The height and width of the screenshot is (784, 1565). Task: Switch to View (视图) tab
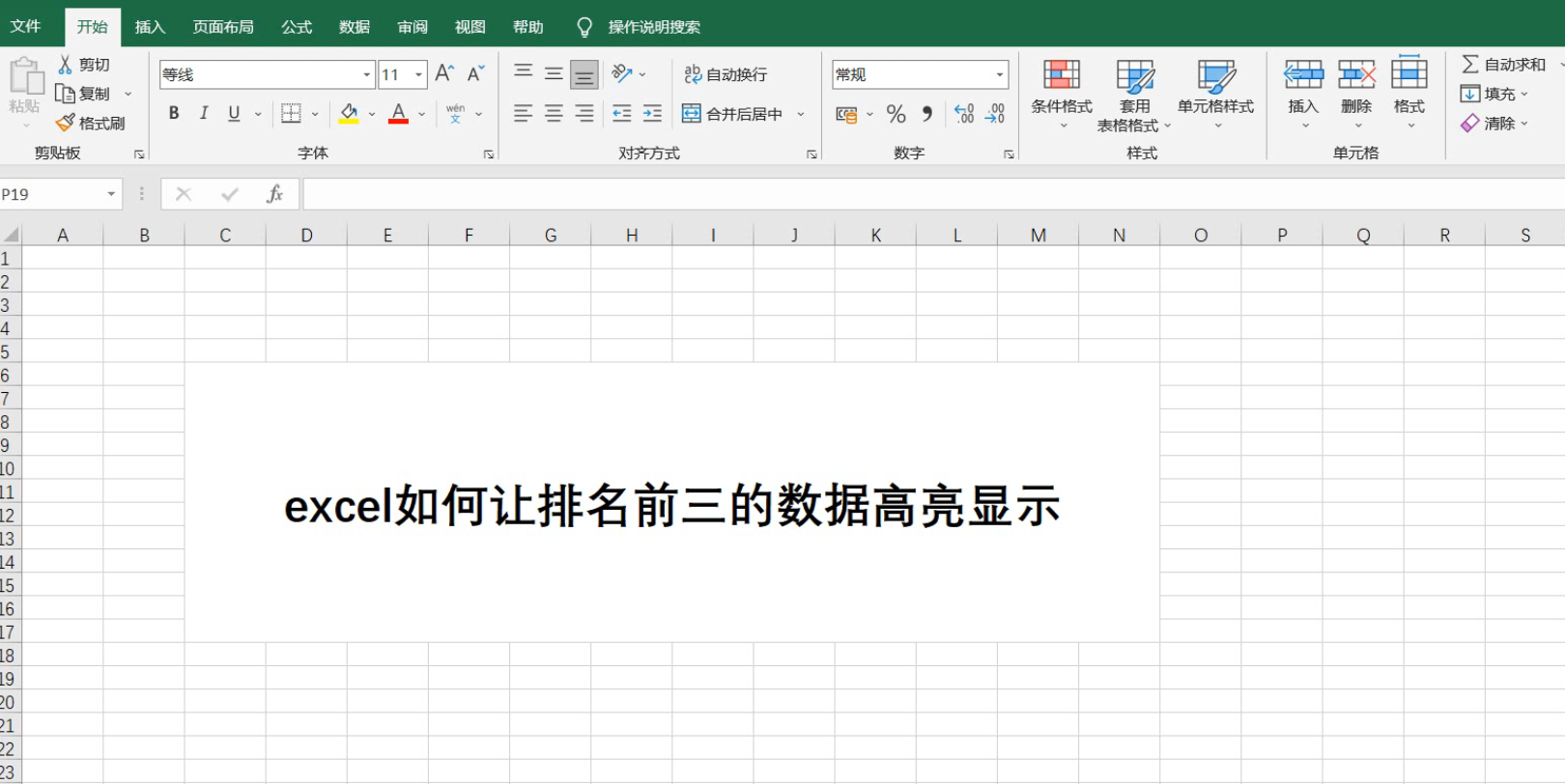click(470, 27)
